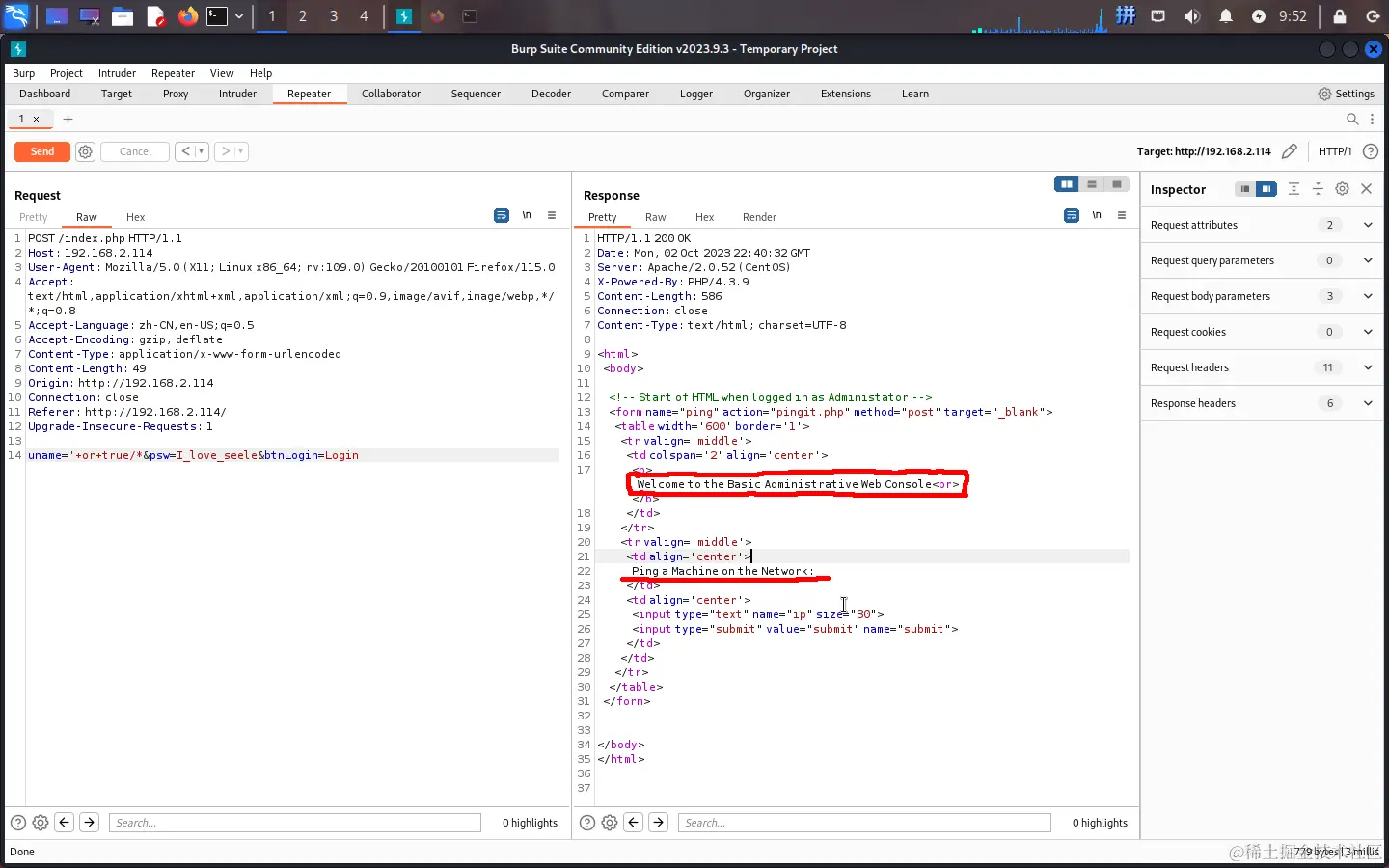
Task: Toggle Request word wrap button
Action: 502,215
